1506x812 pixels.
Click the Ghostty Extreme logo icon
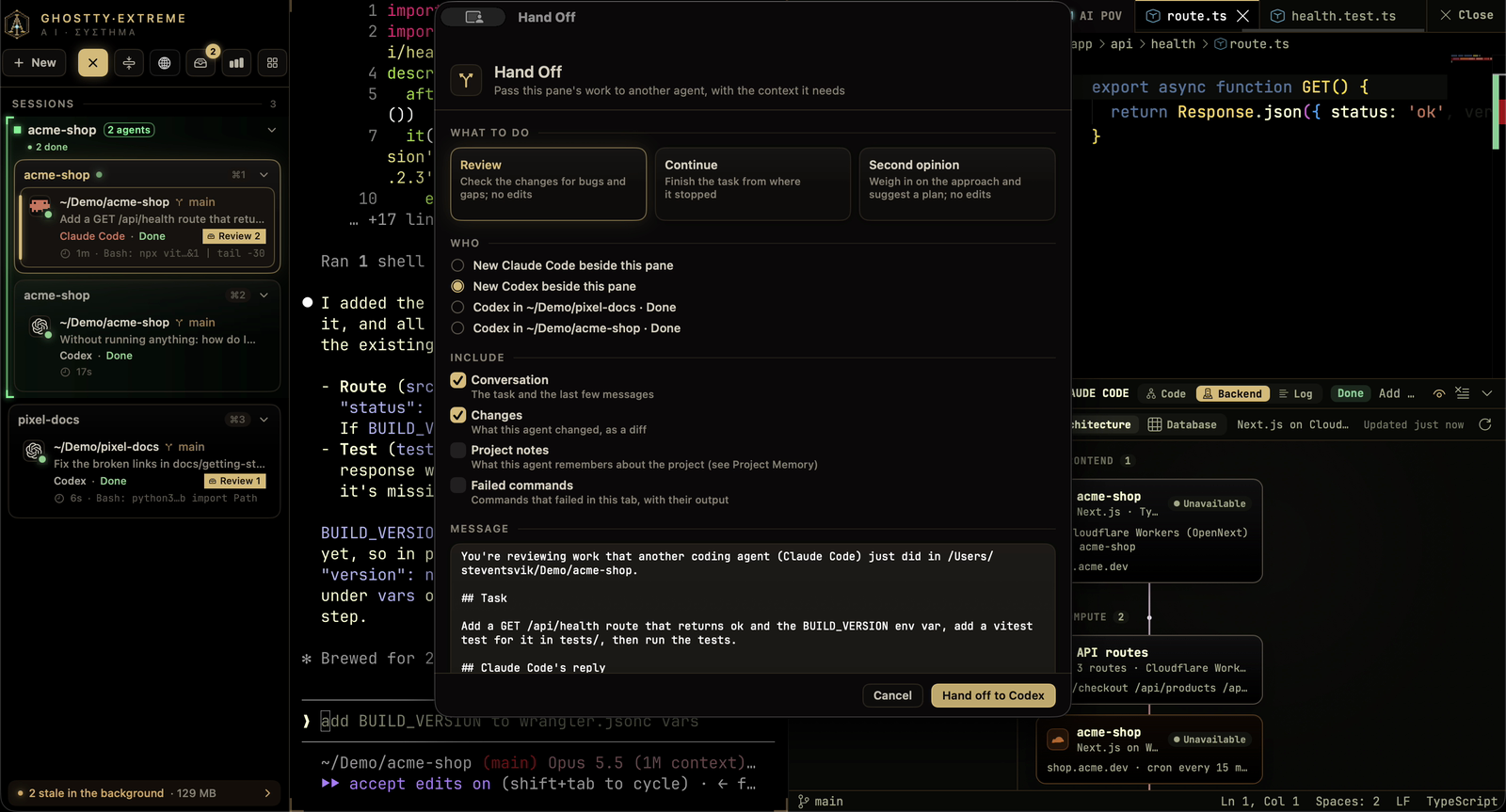coord(18,24)
